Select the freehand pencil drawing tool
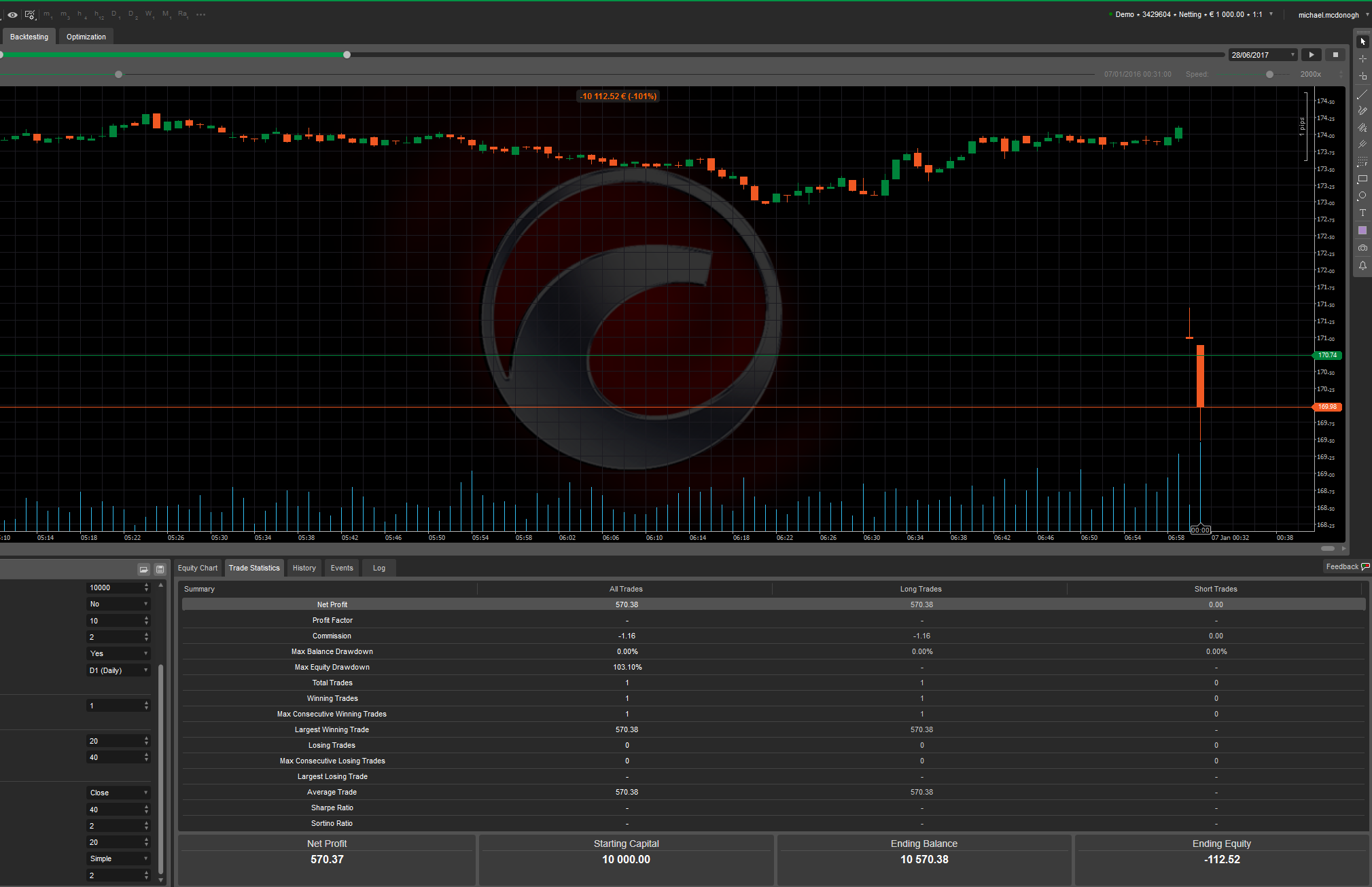Image resolution: width=1372 pixels, height=887 pixels. pos(1362,111)
